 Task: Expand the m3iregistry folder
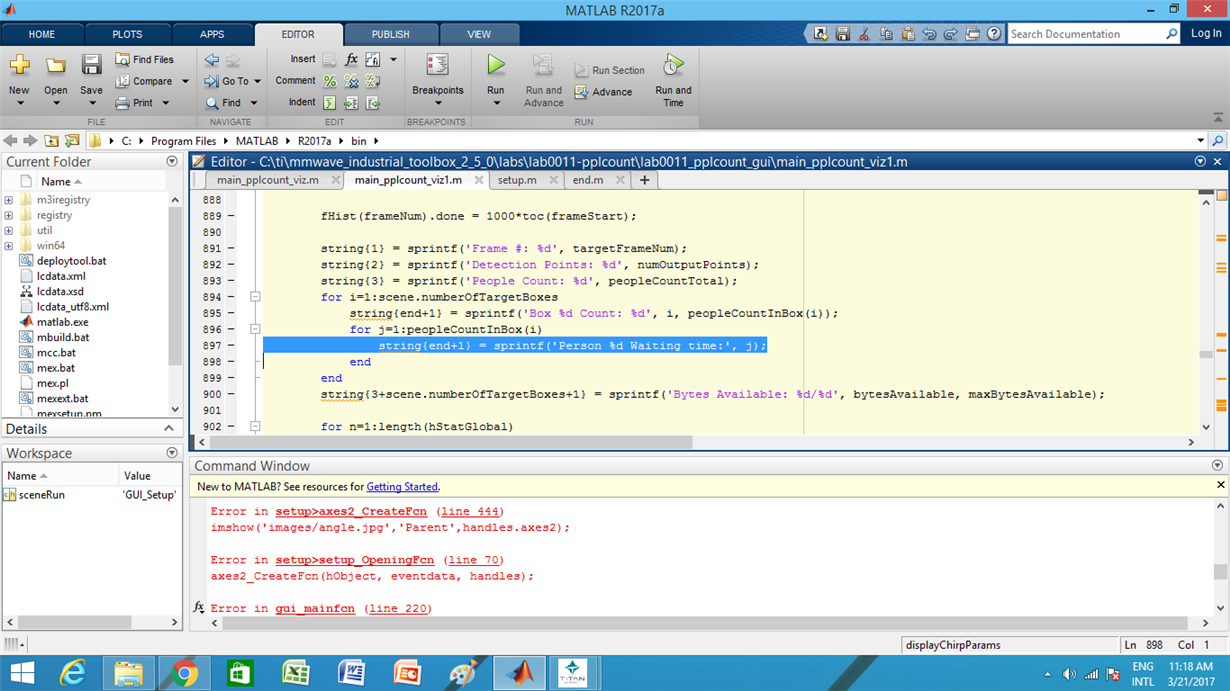(x=9, y=200)
